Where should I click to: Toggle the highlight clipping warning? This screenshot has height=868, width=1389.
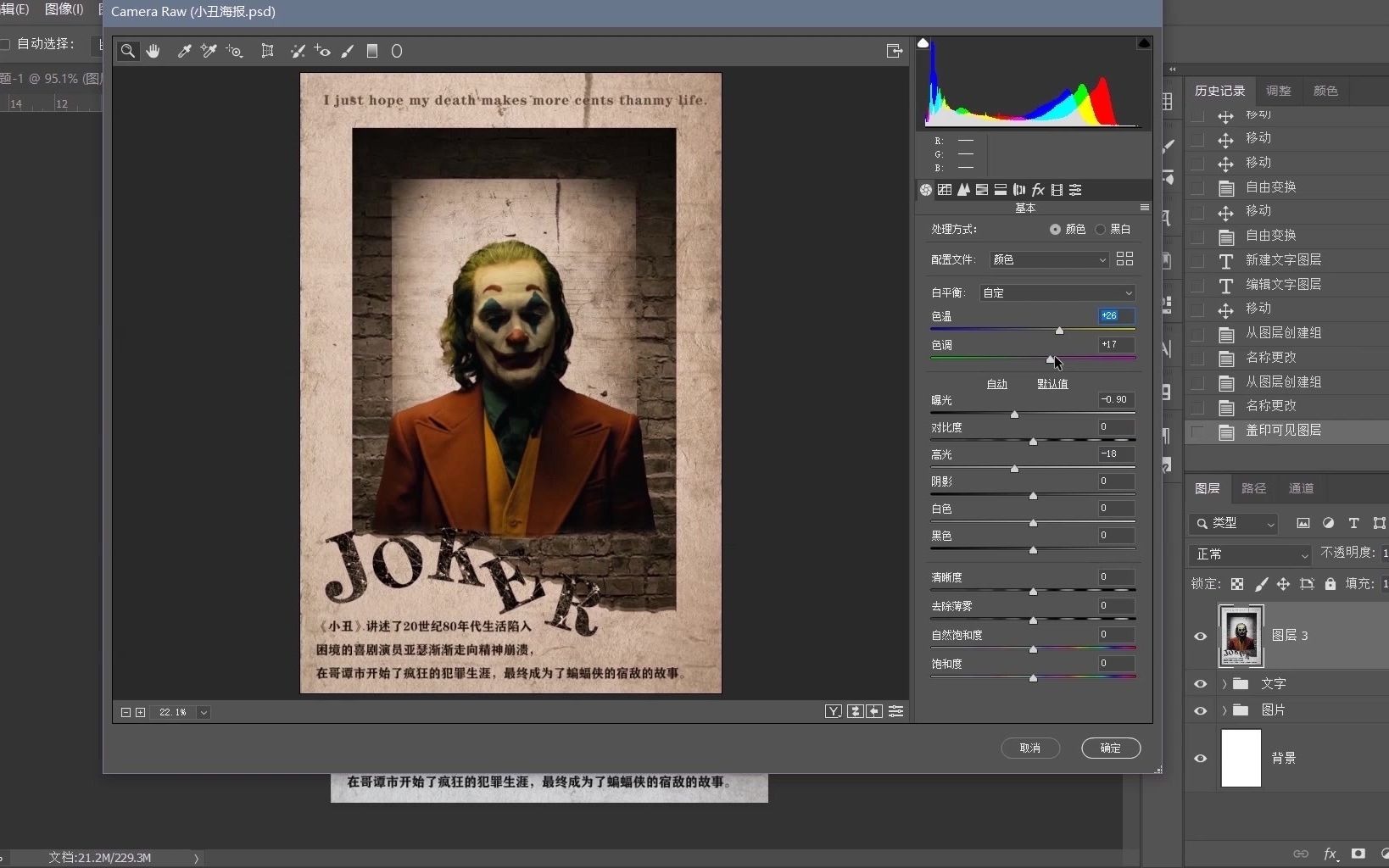point(1144,42)
